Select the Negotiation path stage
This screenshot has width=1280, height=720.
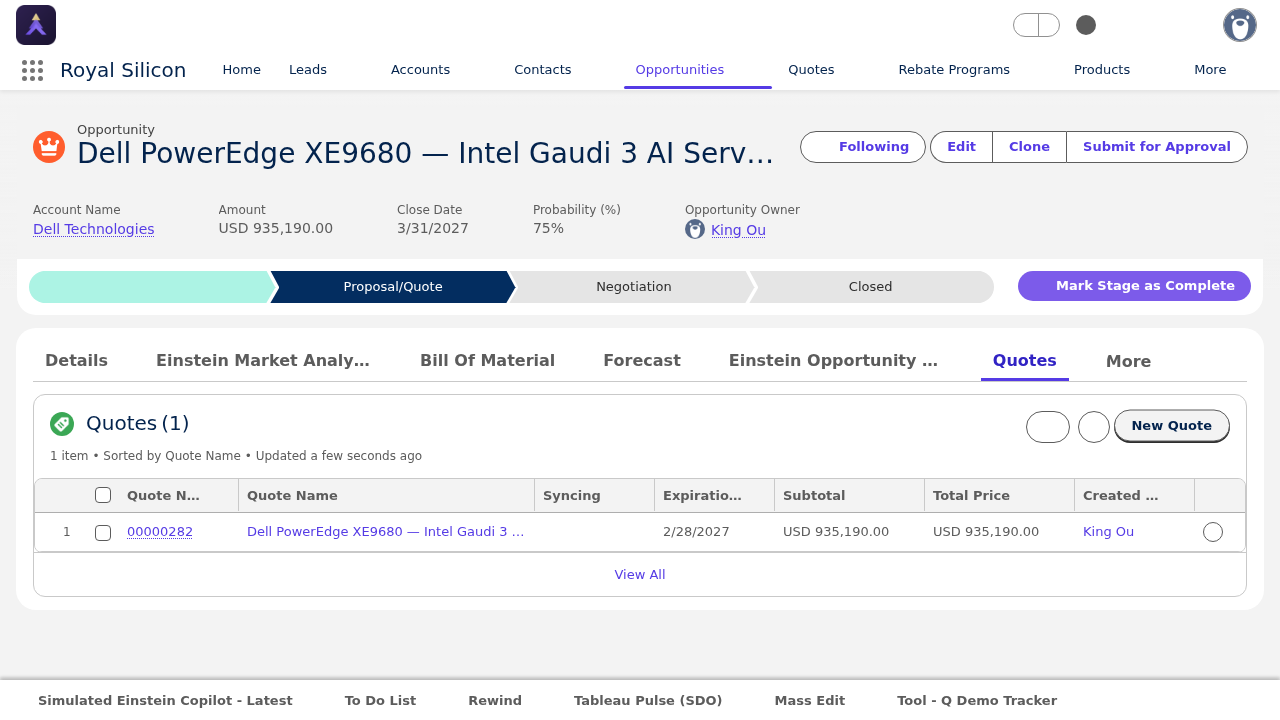pos(633,287)
